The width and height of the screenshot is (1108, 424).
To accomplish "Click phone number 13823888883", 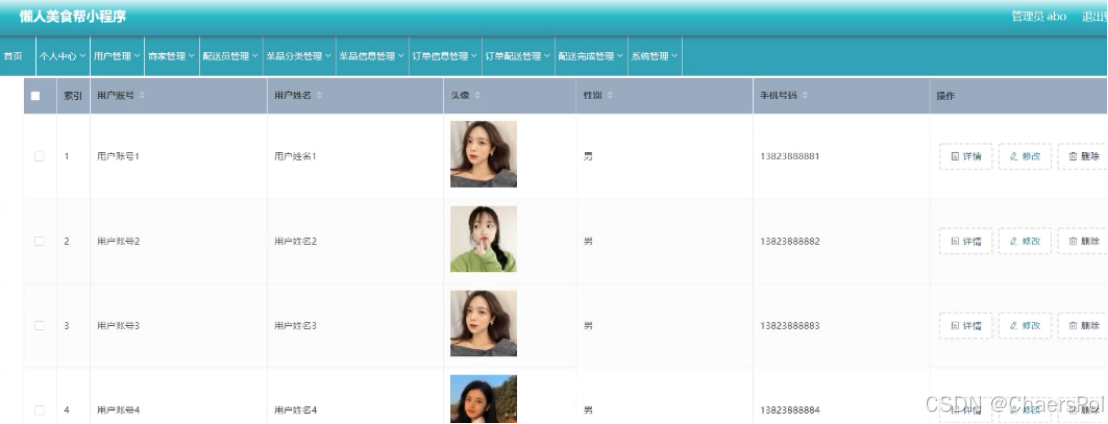I will click(790, 326).
